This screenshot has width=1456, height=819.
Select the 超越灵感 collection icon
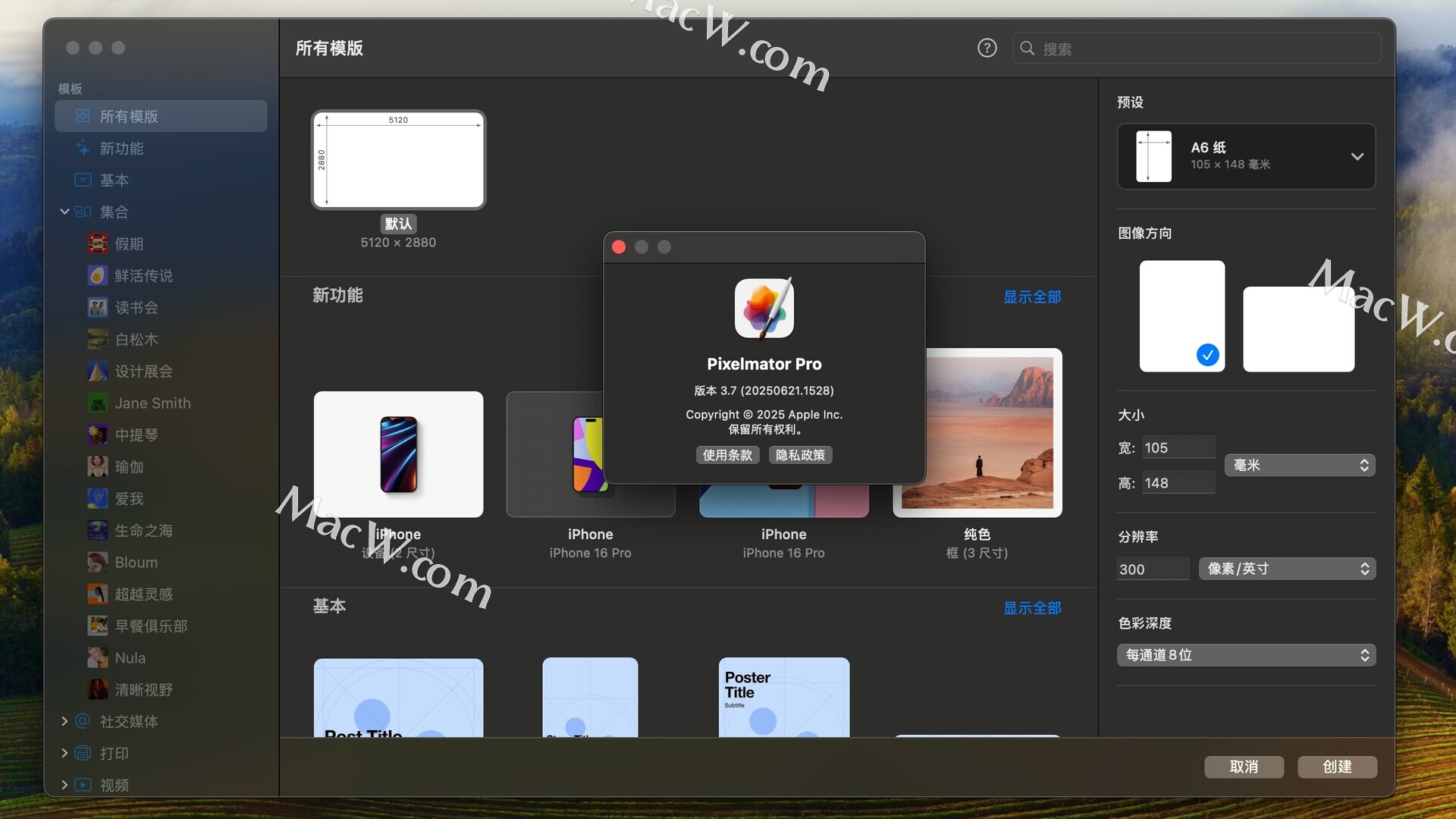[x=98, y=594]
